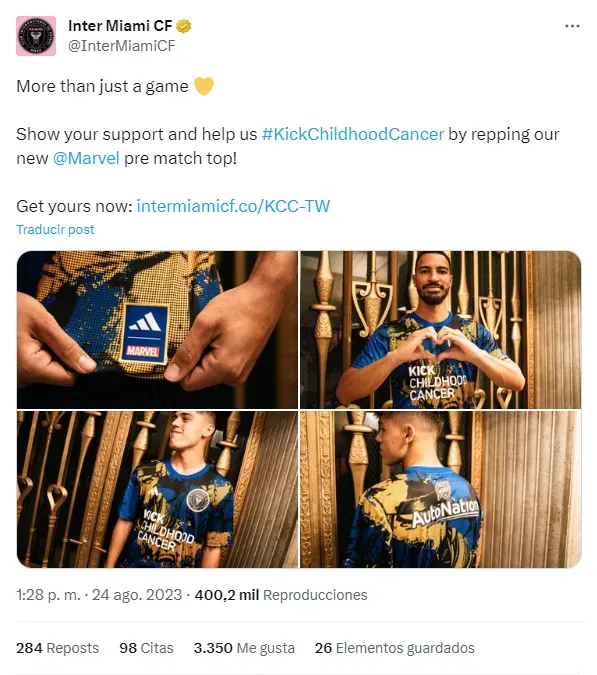Image resolution: width=597 pixels, height=675 pixels.
Task: Click the Inter Miami CF profile avatar
Action: coord(36,36)
